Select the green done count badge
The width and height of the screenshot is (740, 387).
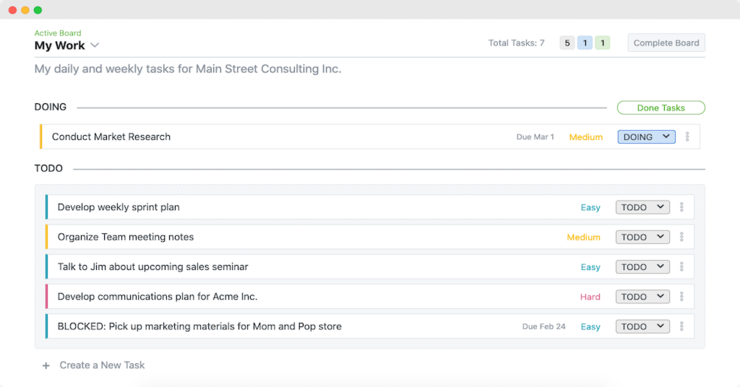pos(602,43)
